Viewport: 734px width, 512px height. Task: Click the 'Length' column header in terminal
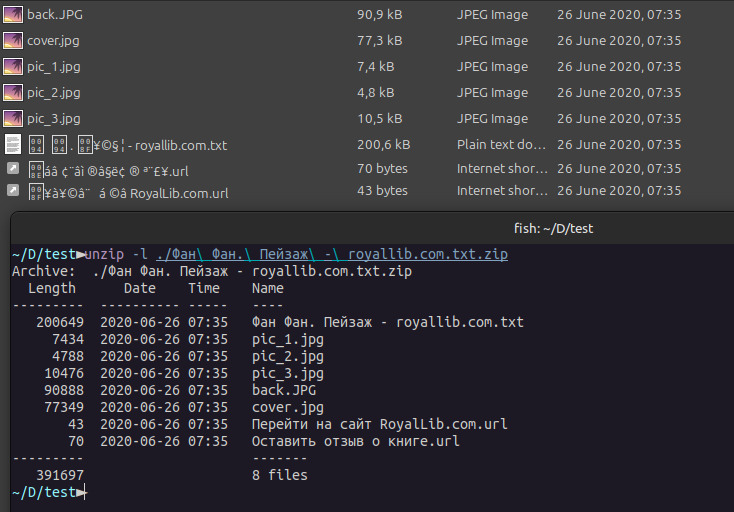click(51, 288)
